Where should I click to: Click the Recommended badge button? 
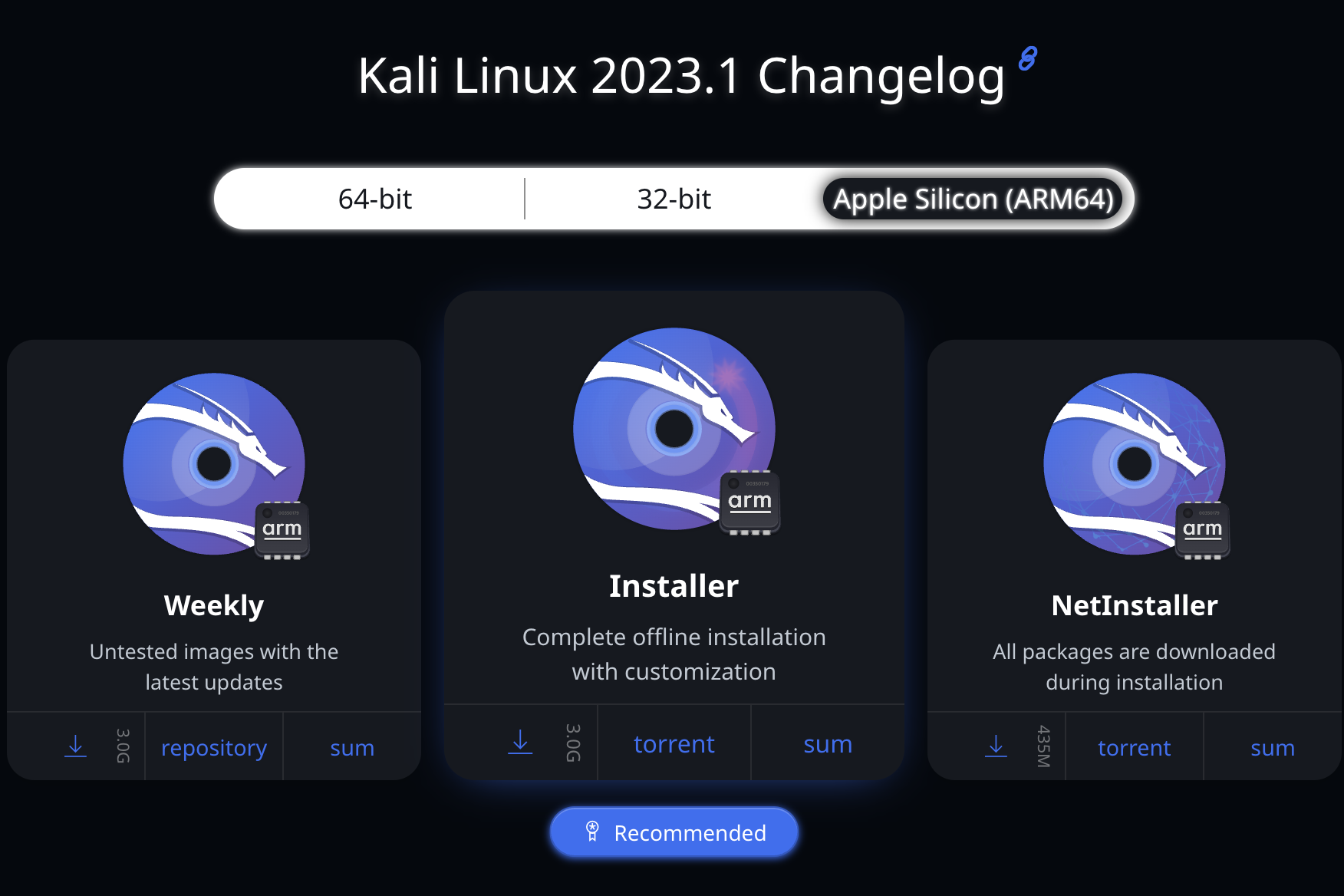click(x=674, y=832)
